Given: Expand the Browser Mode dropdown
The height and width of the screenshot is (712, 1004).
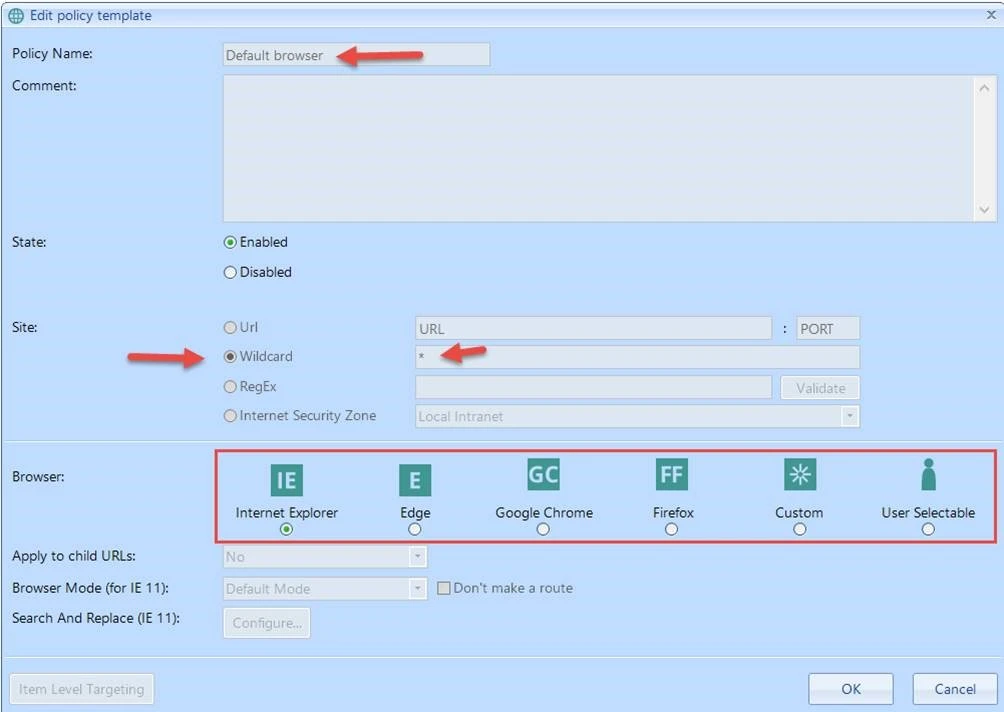Looking at the screenshot, I should pyautogui.click(x=418, y=589).
